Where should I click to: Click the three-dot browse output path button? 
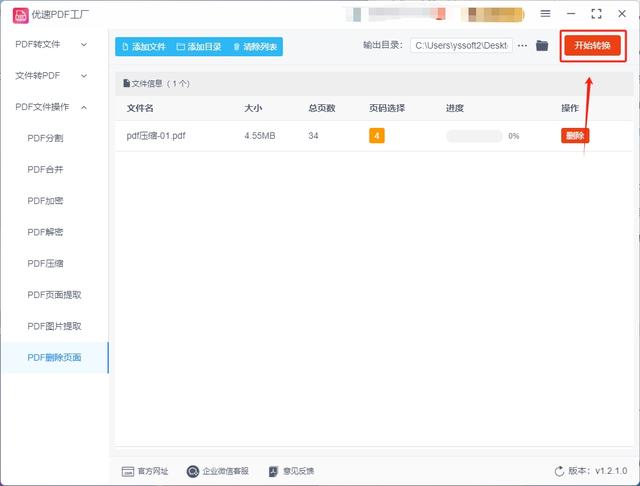point(522,46)
